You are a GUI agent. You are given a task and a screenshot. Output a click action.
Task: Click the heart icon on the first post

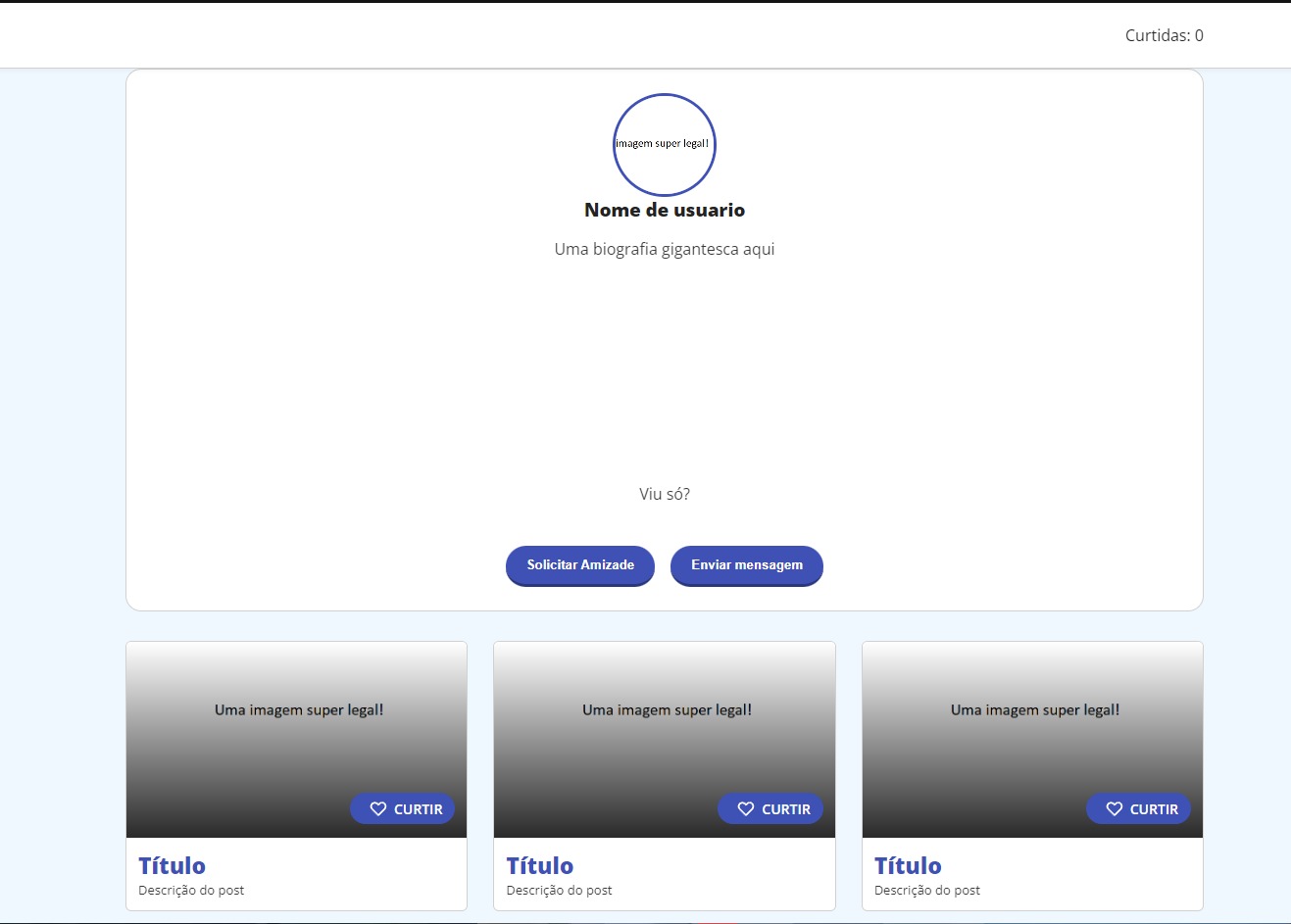[378, 809]
